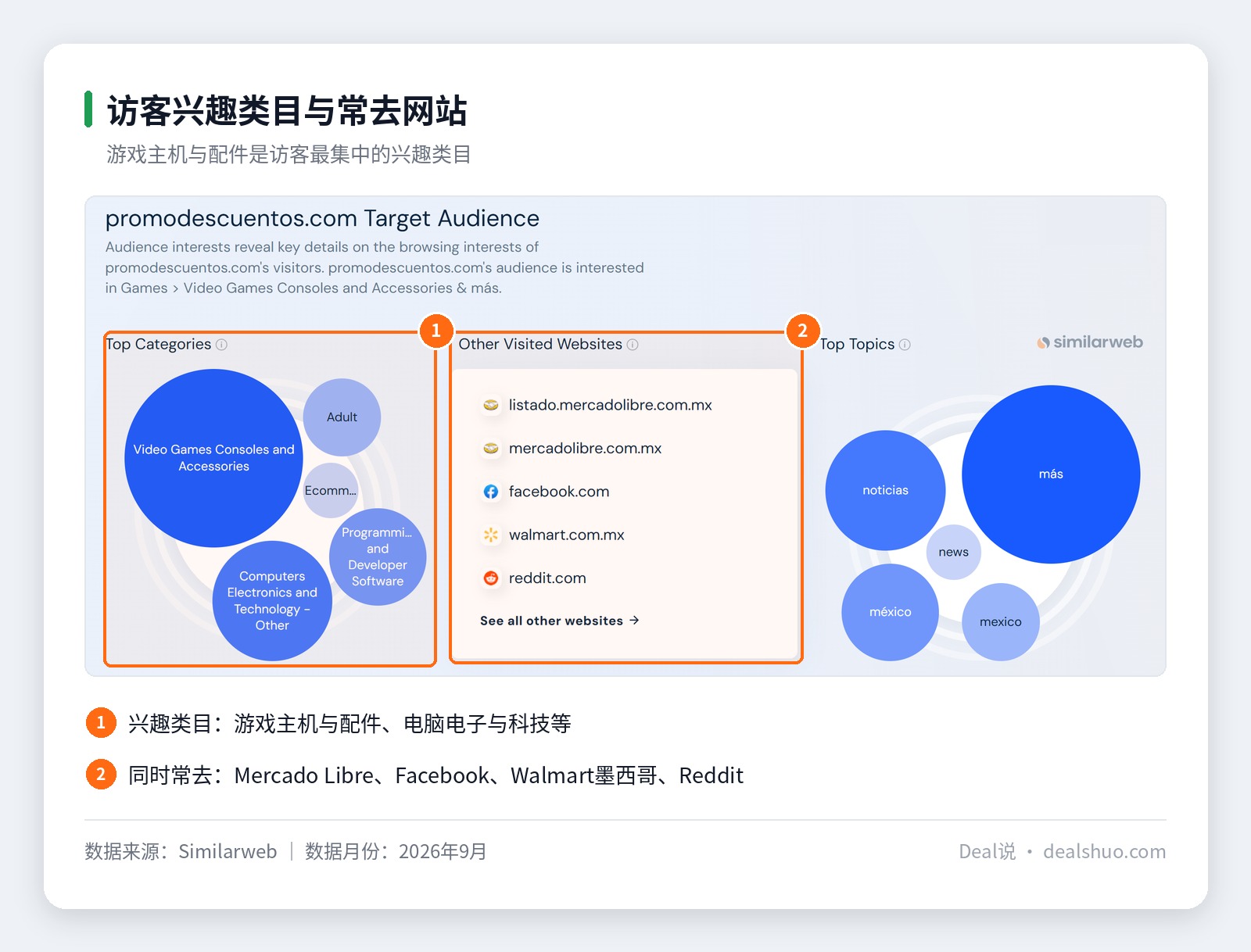Select the más topic bubble
1251x952 pixels.
tap(1051, 474)
